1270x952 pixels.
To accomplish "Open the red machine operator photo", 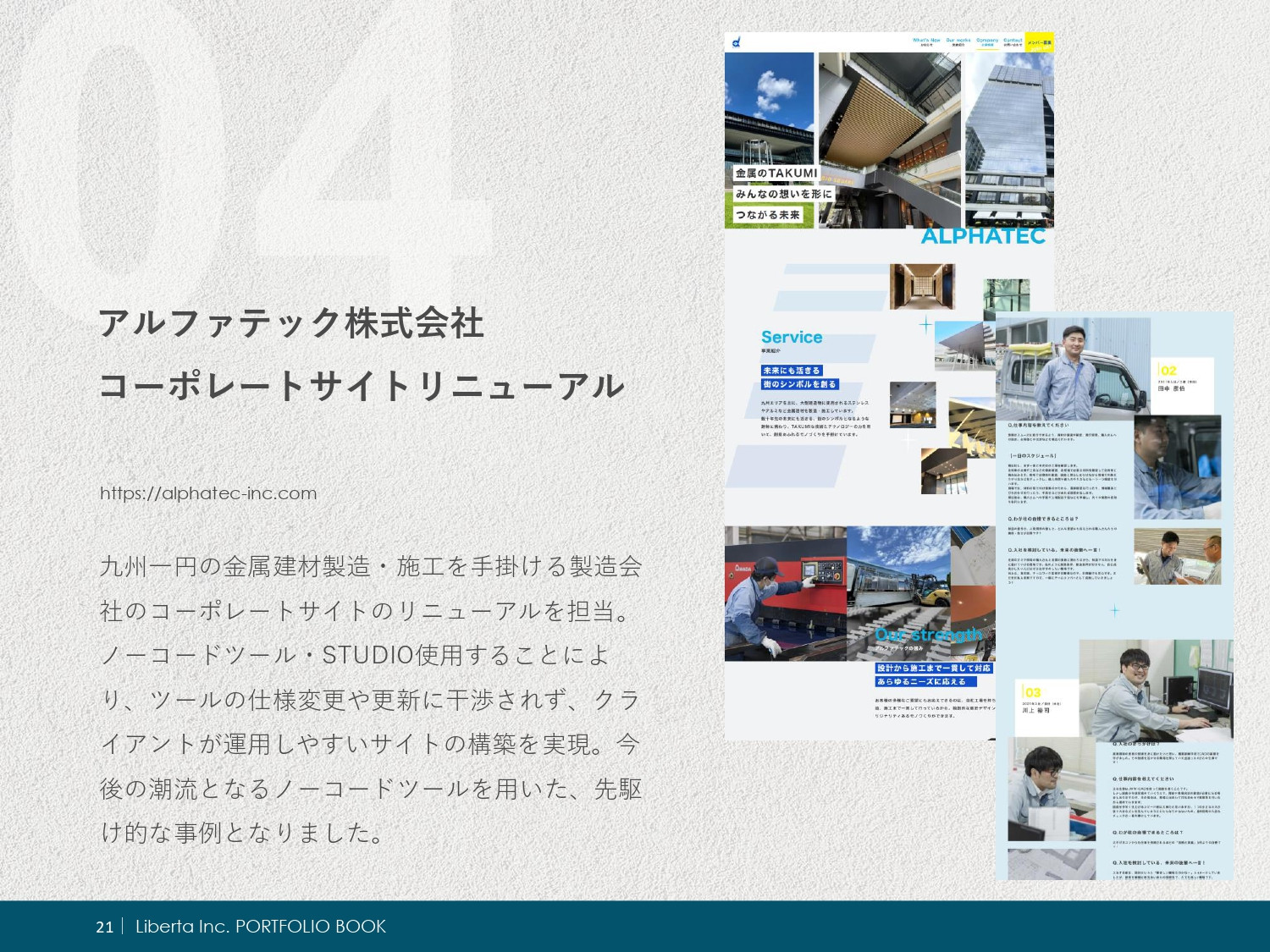I will click(x=785, y=592).
